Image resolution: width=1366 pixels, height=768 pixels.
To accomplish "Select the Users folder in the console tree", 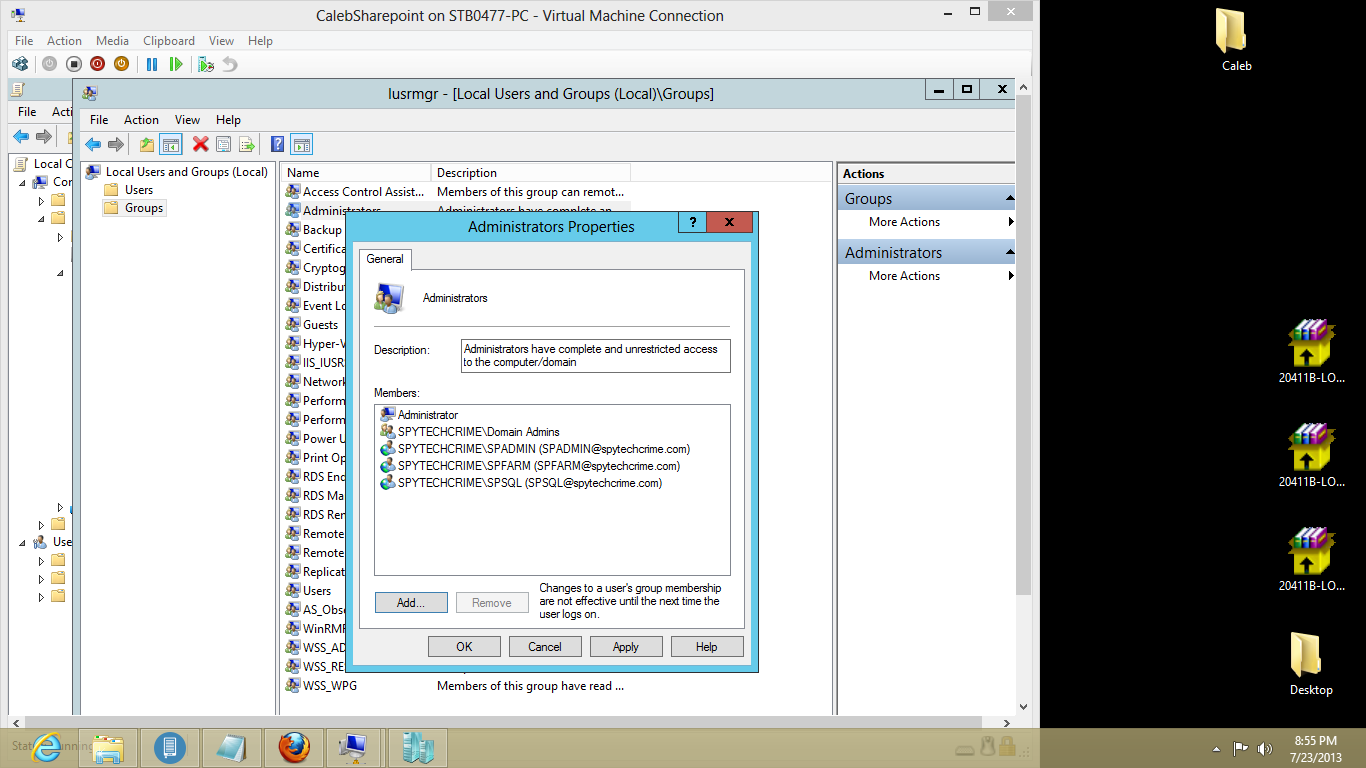I will point(139,190).
